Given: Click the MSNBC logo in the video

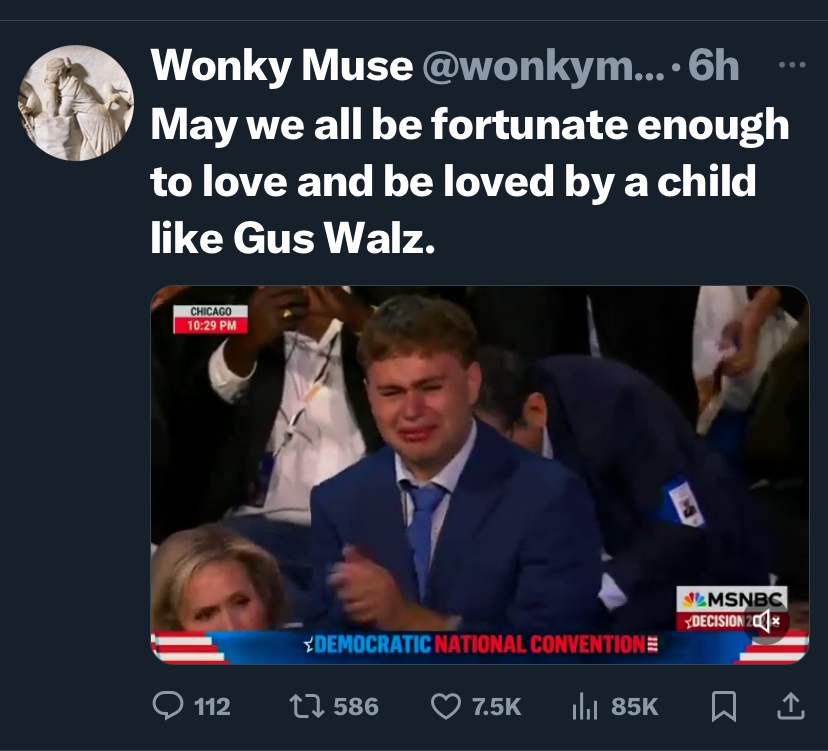Looking at the screenshot, I should 732,599.
